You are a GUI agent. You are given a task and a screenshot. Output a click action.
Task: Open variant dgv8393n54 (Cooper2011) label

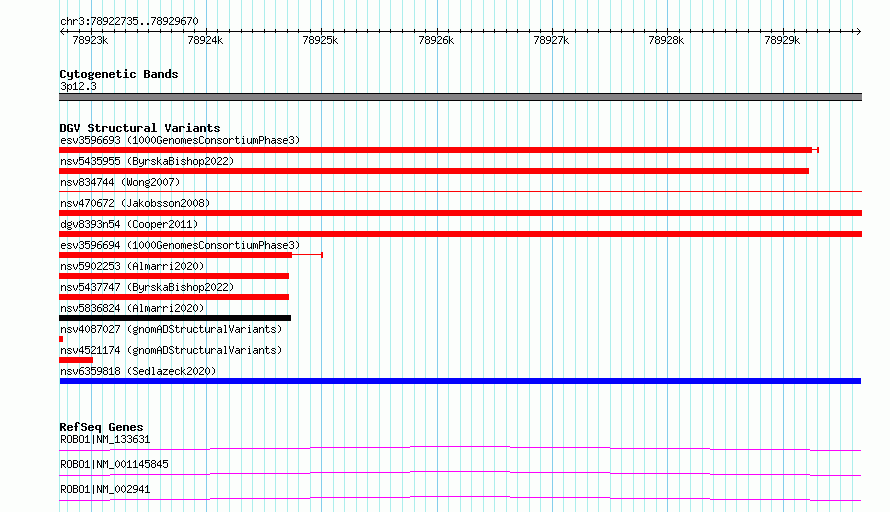pyautogui.click(x=129, y=224)
